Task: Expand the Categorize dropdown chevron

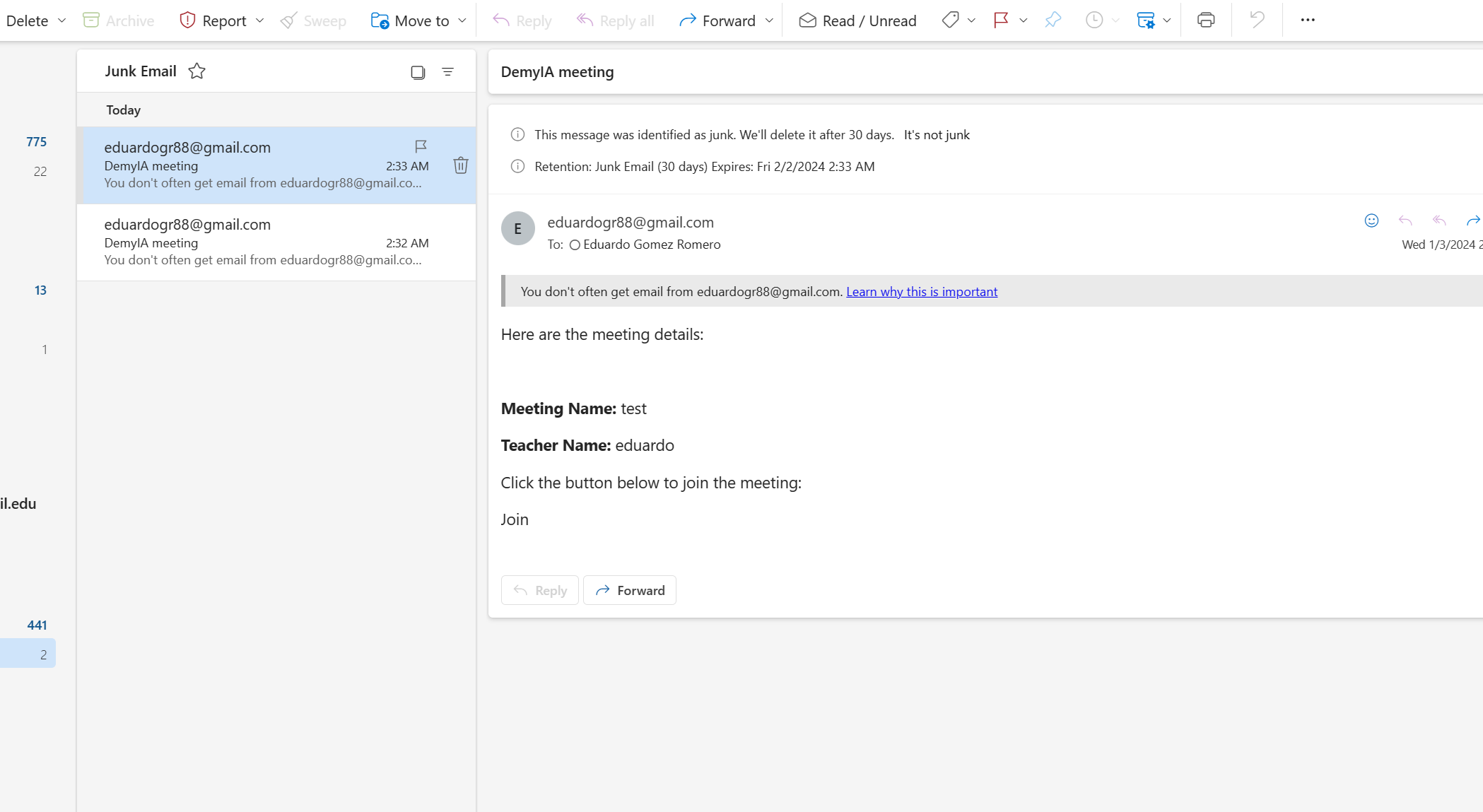Action: pyautogui.click(x=971, y=20)
